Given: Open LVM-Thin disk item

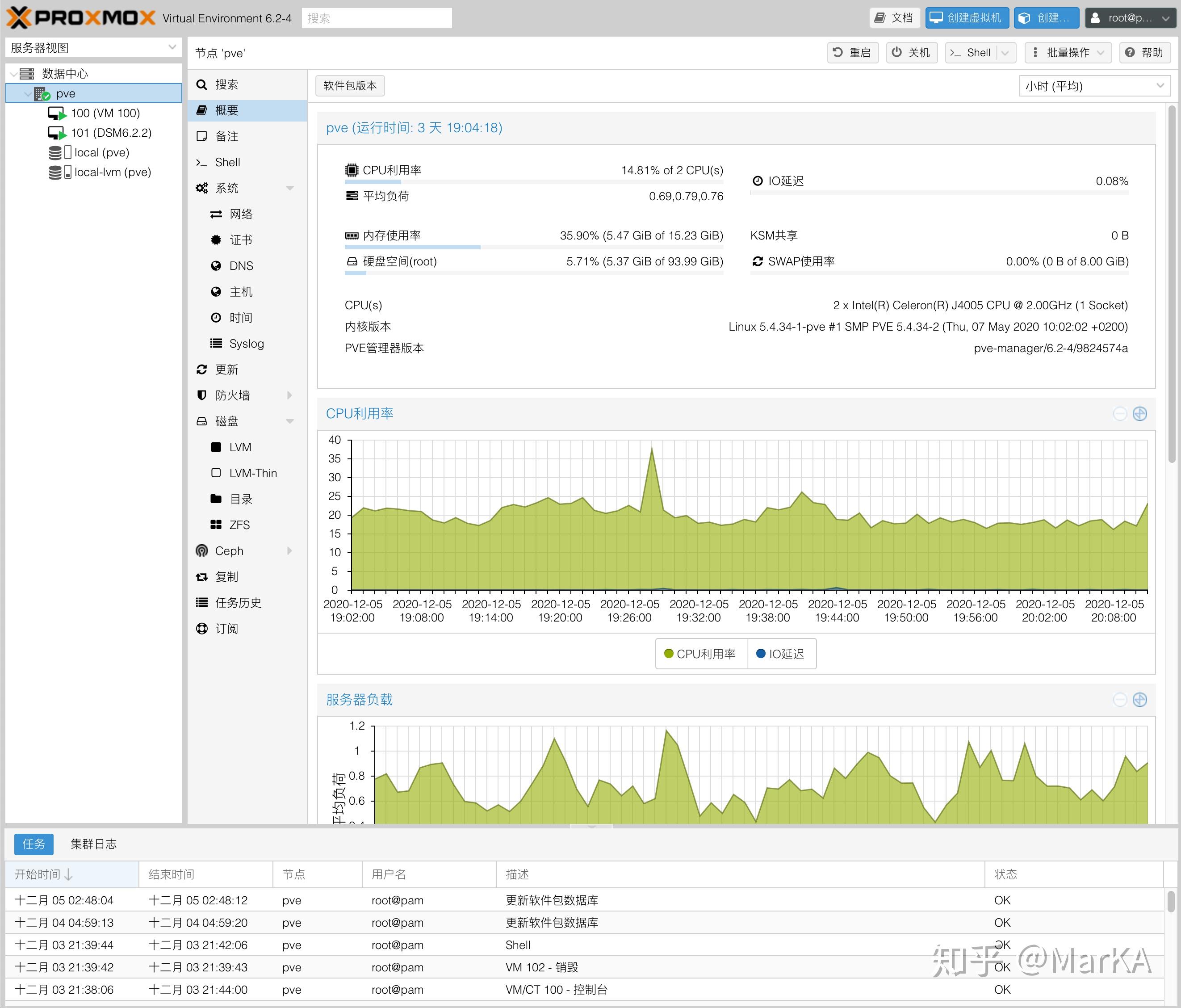Looking at the screenshot, I should tap(247, 474).
